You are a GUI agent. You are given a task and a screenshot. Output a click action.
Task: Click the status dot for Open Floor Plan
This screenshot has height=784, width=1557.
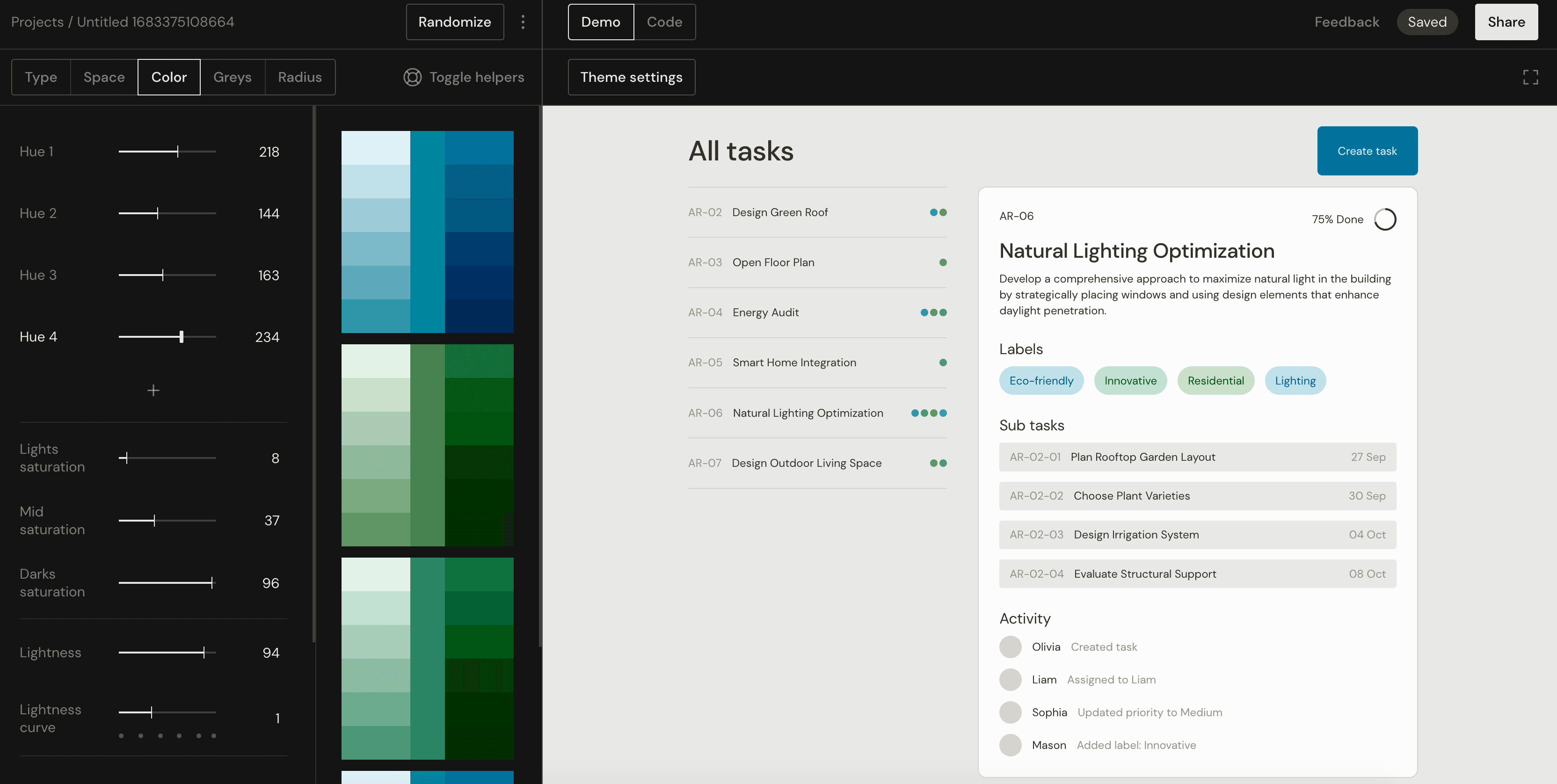pyautogui.click(x=943, y=262)
